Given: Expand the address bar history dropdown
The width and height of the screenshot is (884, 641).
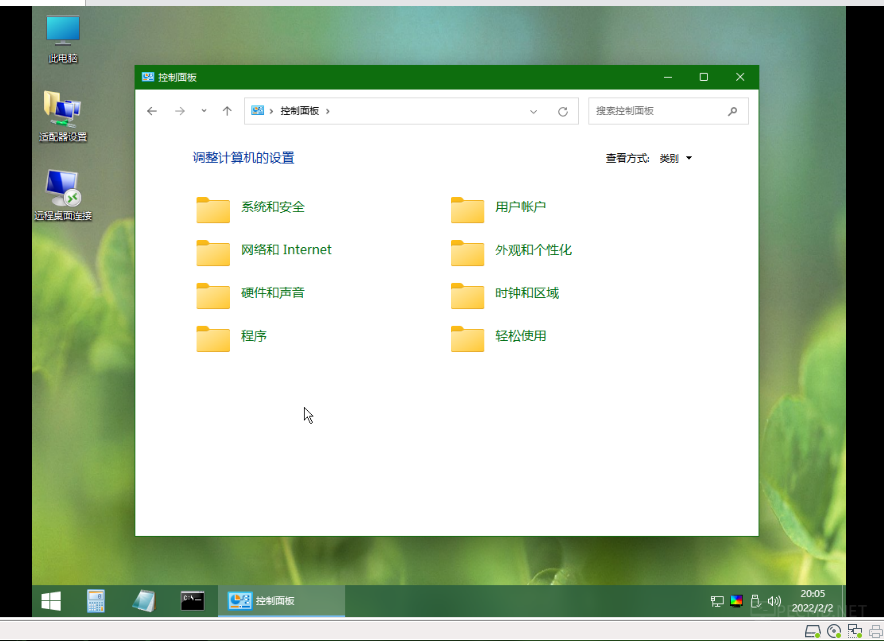Looking at the screenshot, I should pyautogui.click(x=533, y=112).
